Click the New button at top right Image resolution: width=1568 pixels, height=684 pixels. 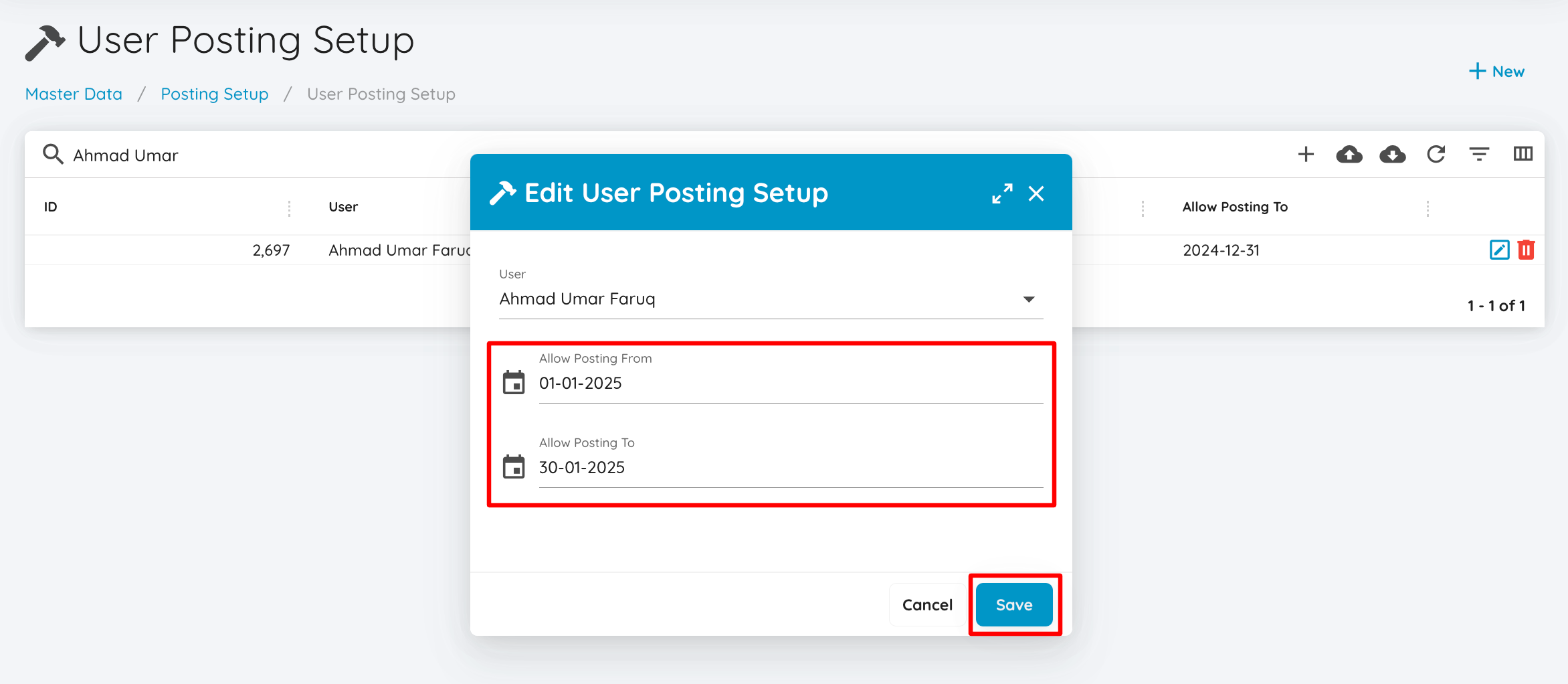click(x=1496, y=72)
